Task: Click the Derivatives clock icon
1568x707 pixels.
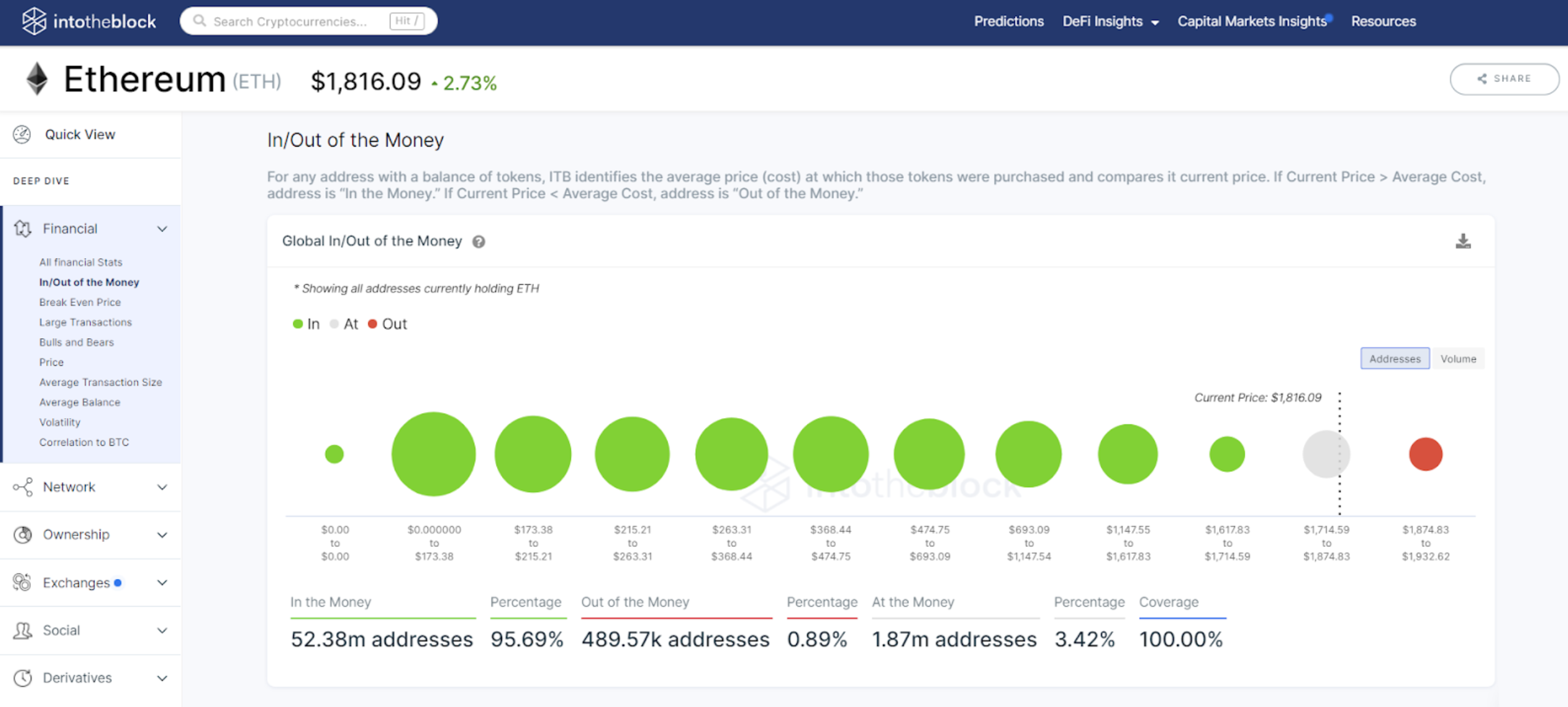Action: tap(23, 678)
